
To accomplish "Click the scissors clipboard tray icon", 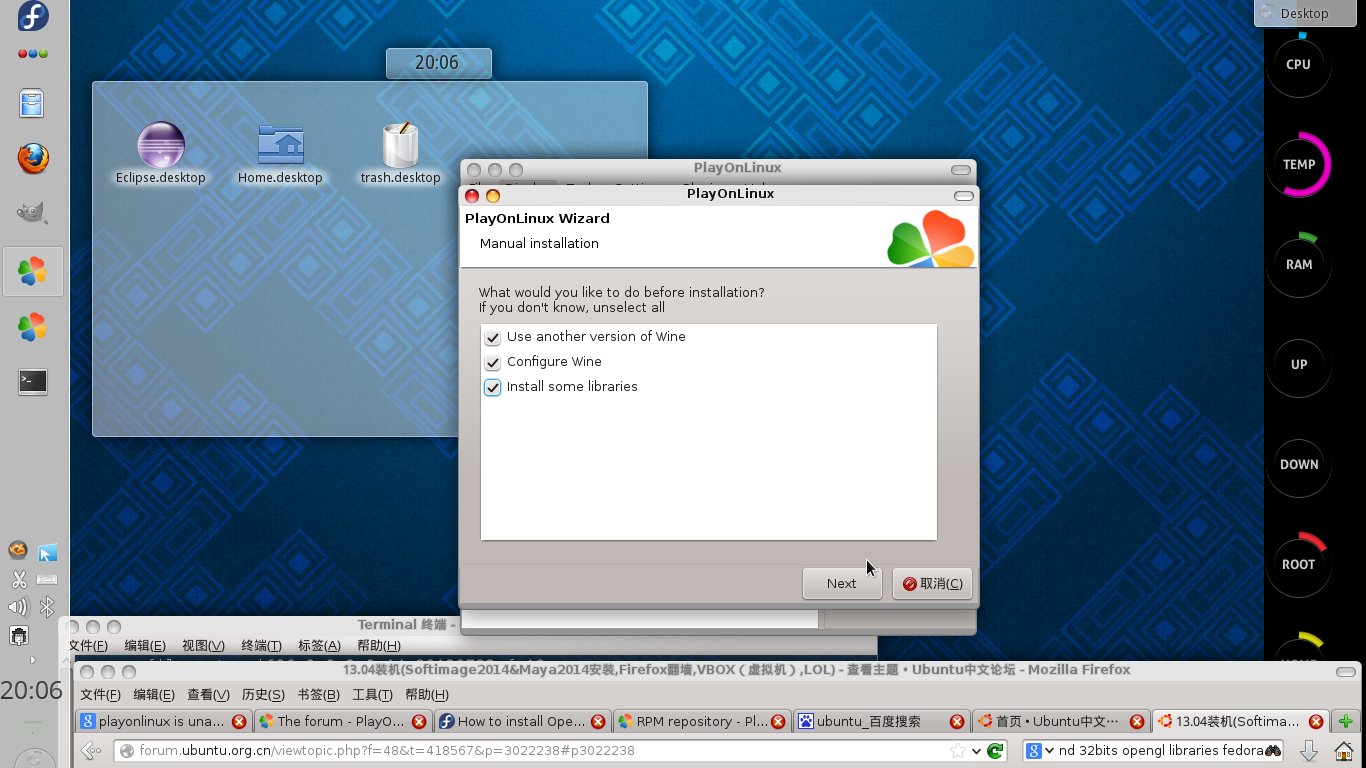I will coord(18,579).
